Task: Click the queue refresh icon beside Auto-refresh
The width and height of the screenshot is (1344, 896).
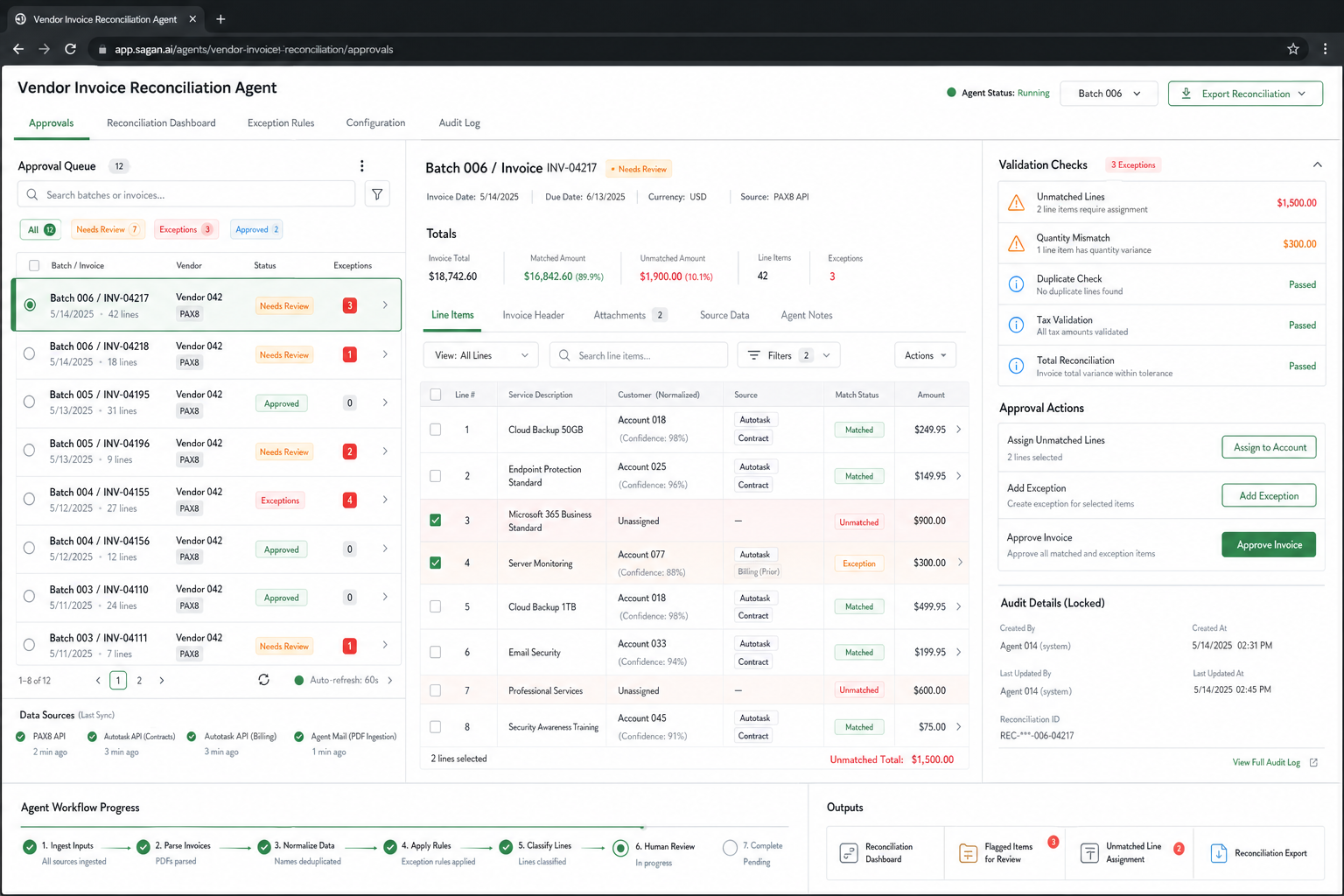Action: pyautogui.click(x=263, y=680)
